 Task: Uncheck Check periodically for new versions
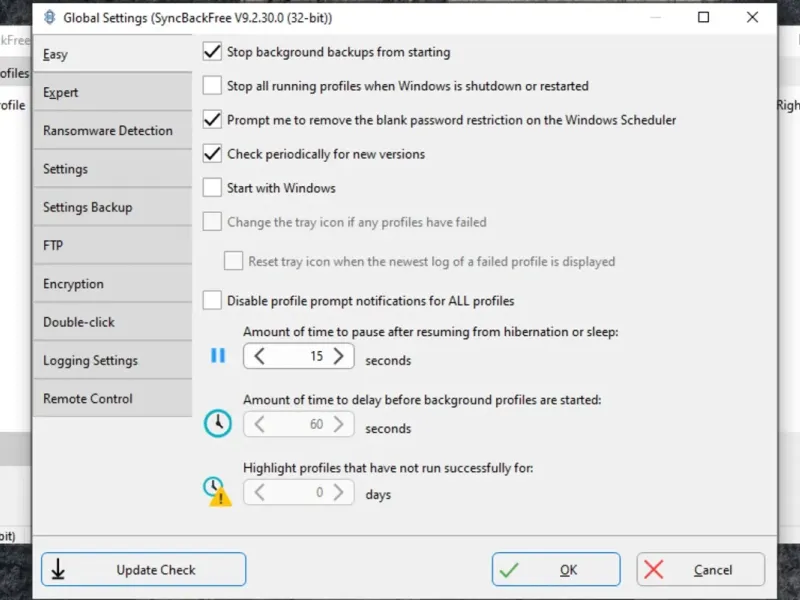coord(212,154)
